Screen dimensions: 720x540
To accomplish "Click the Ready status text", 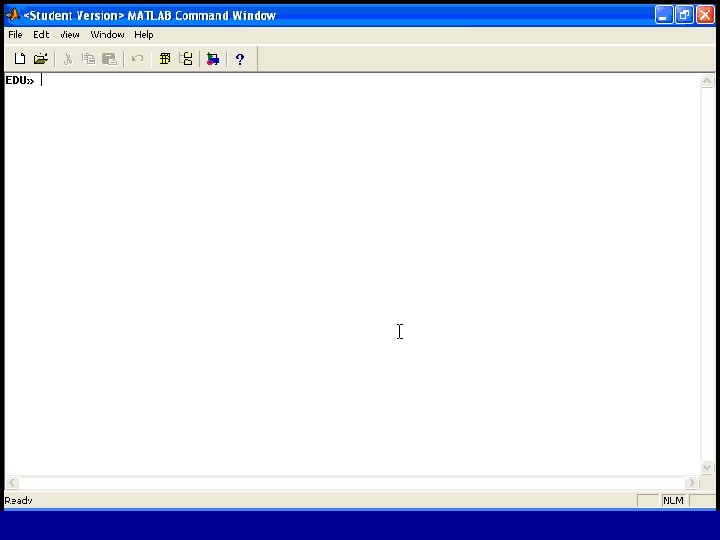I will click(x=18, y=501).
